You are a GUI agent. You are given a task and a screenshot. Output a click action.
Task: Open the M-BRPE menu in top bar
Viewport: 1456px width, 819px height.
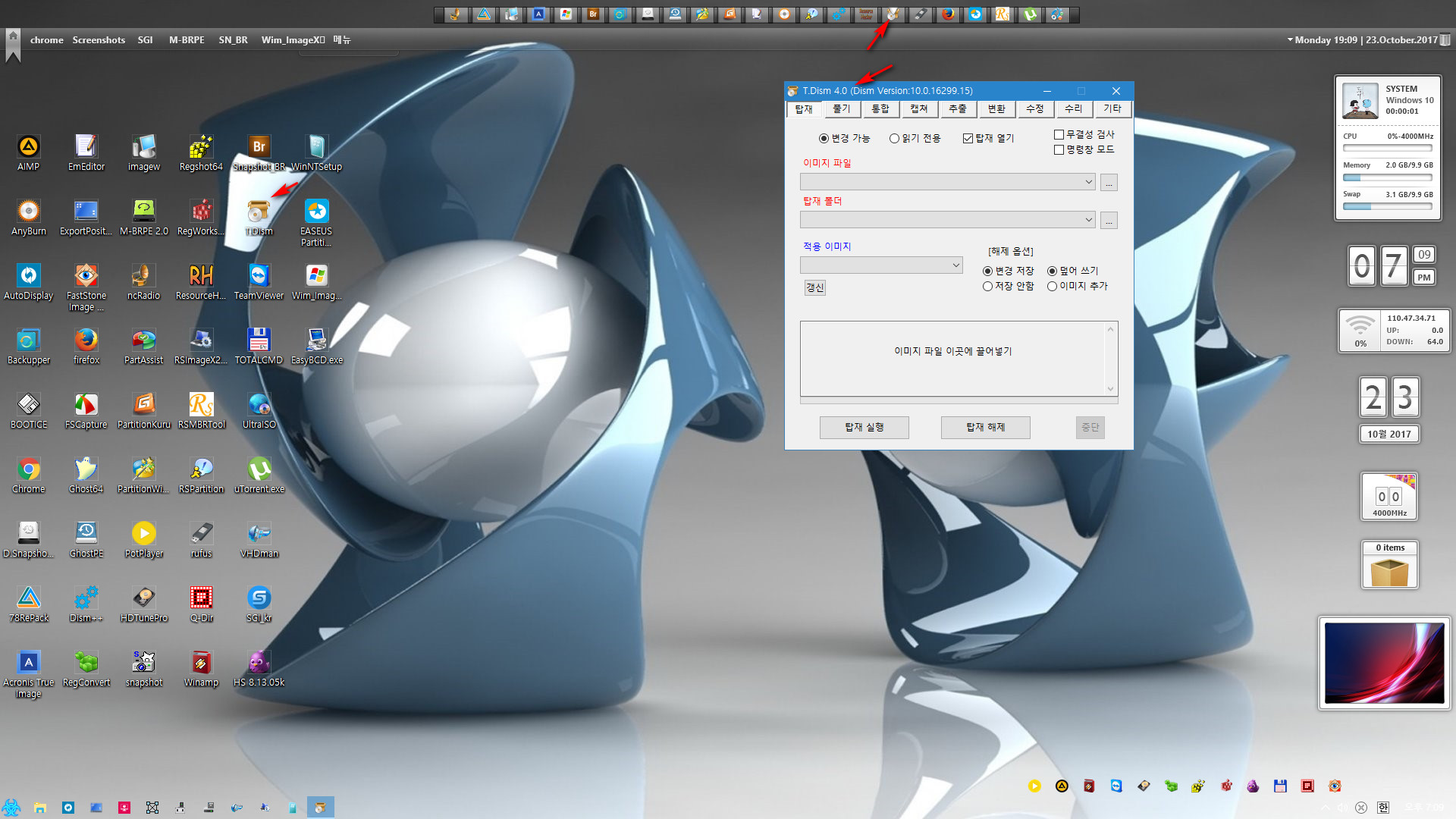(187, 39)
